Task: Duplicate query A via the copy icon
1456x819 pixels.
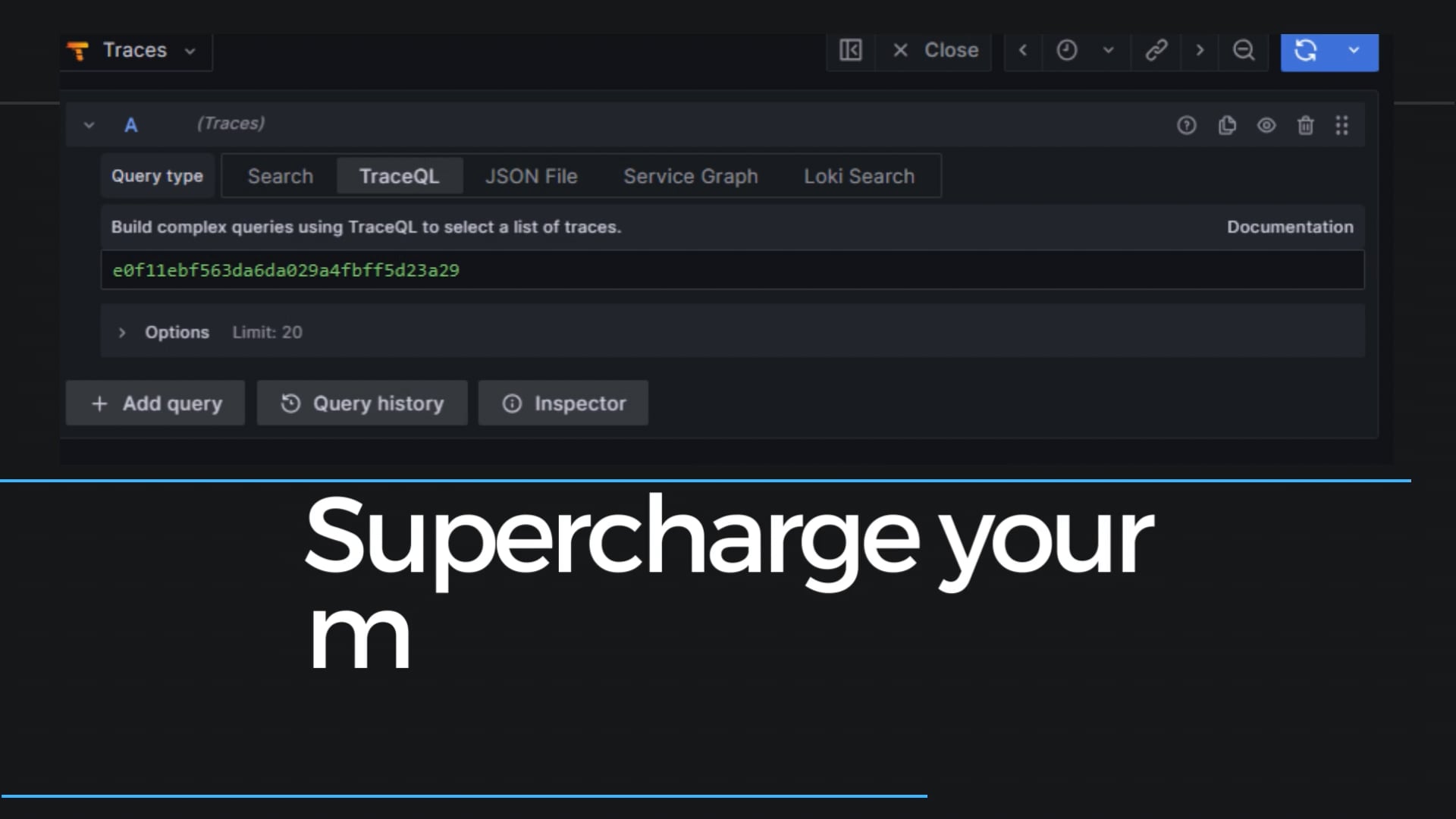Action: [x=1227, y=125]
